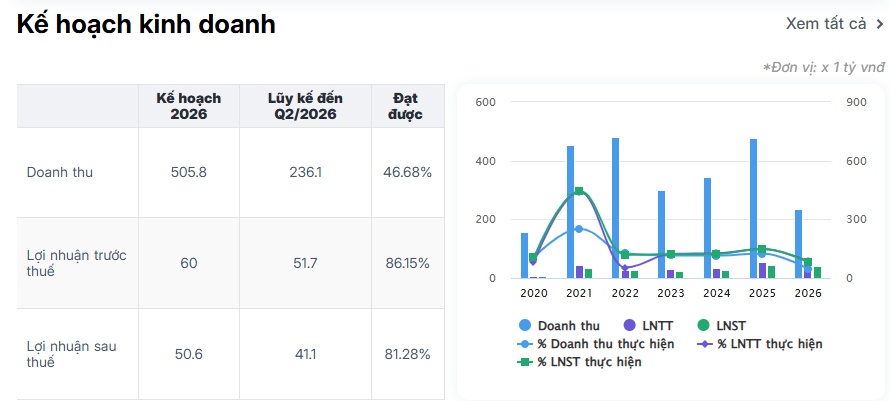Toggle % LNST thực hiện legend line
The width and height of the screenshot is (890, 401).
(580, 362)
